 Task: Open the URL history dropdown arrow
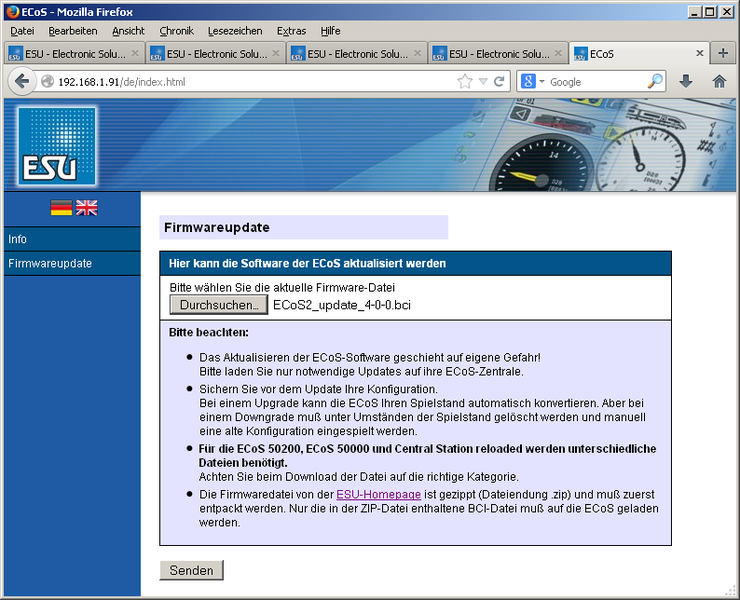[x=483, y=82]
